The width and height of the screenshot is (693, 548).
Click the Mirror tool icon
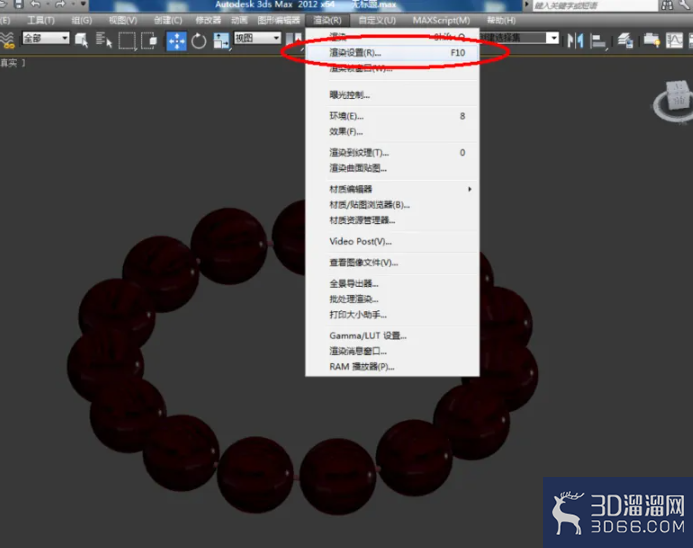(575, 41)
